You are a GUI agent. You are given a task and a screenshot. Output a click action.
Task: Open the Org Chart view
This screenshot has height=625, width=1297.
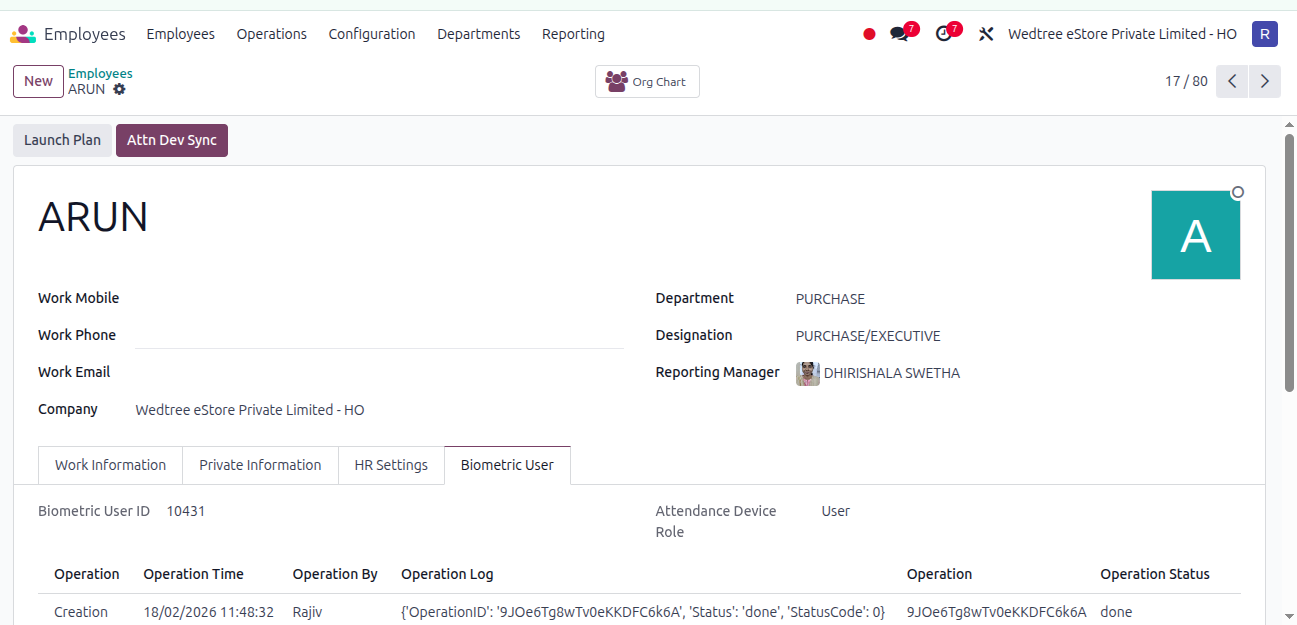tap(647, 82)
